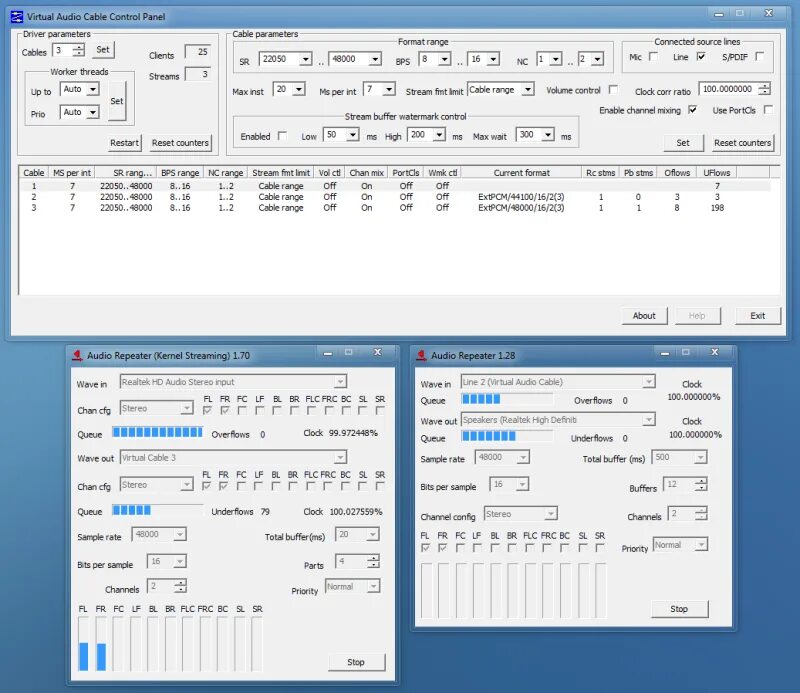Click the Audio Repeater 1.28 title icon
Image resolution: width=800 pixels, height=693 pixels.
coord(421,355)
